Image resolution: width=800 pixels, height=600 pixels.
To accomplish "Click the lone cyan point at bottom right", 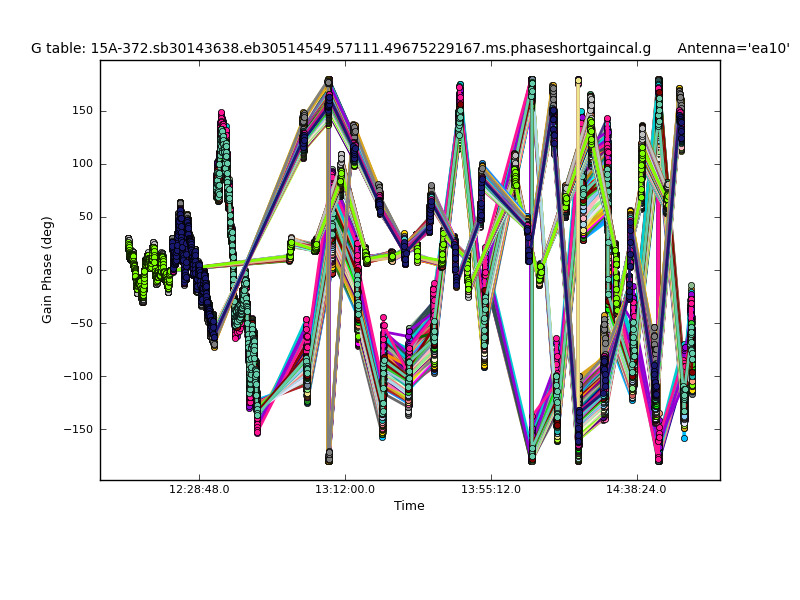I will [684, 438].
